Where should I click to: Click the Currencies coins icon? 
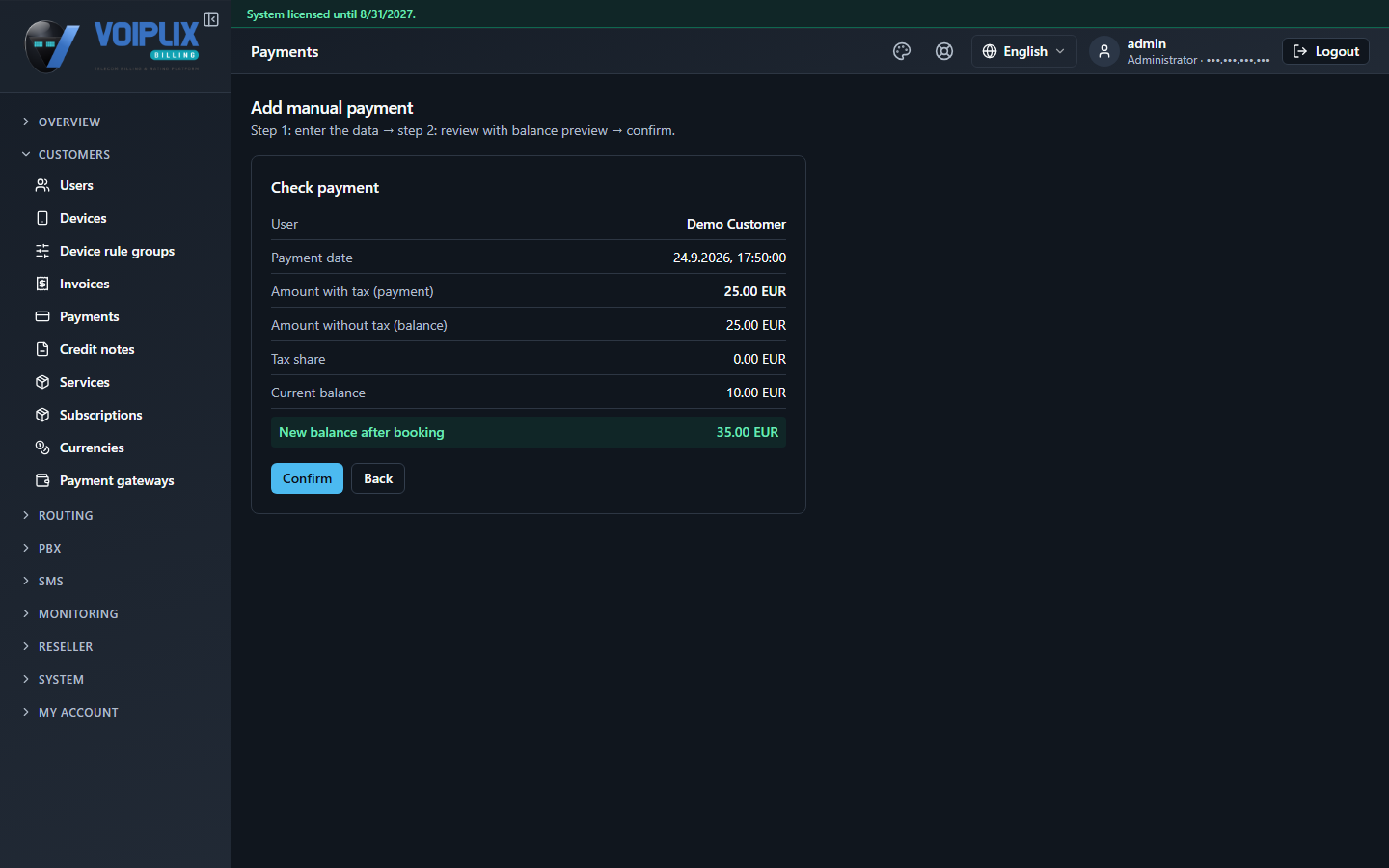click(x=42, y=448)
